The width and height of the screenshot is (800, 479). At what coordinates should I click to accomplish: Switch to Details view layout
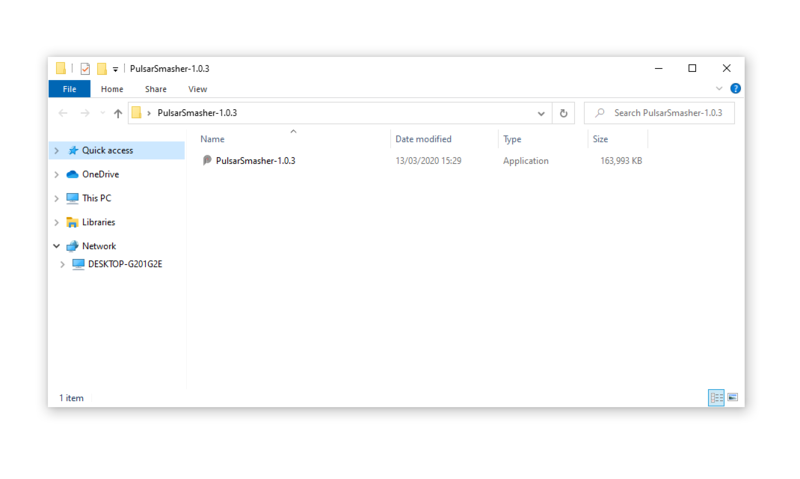click(x=716, y=397)
